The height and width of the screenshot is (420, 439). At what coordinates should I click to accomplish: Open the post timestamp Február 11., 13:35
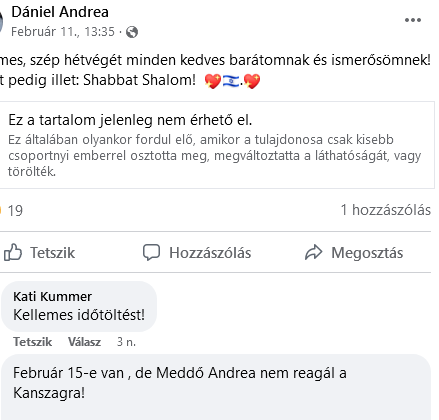[x=63, y=32]
